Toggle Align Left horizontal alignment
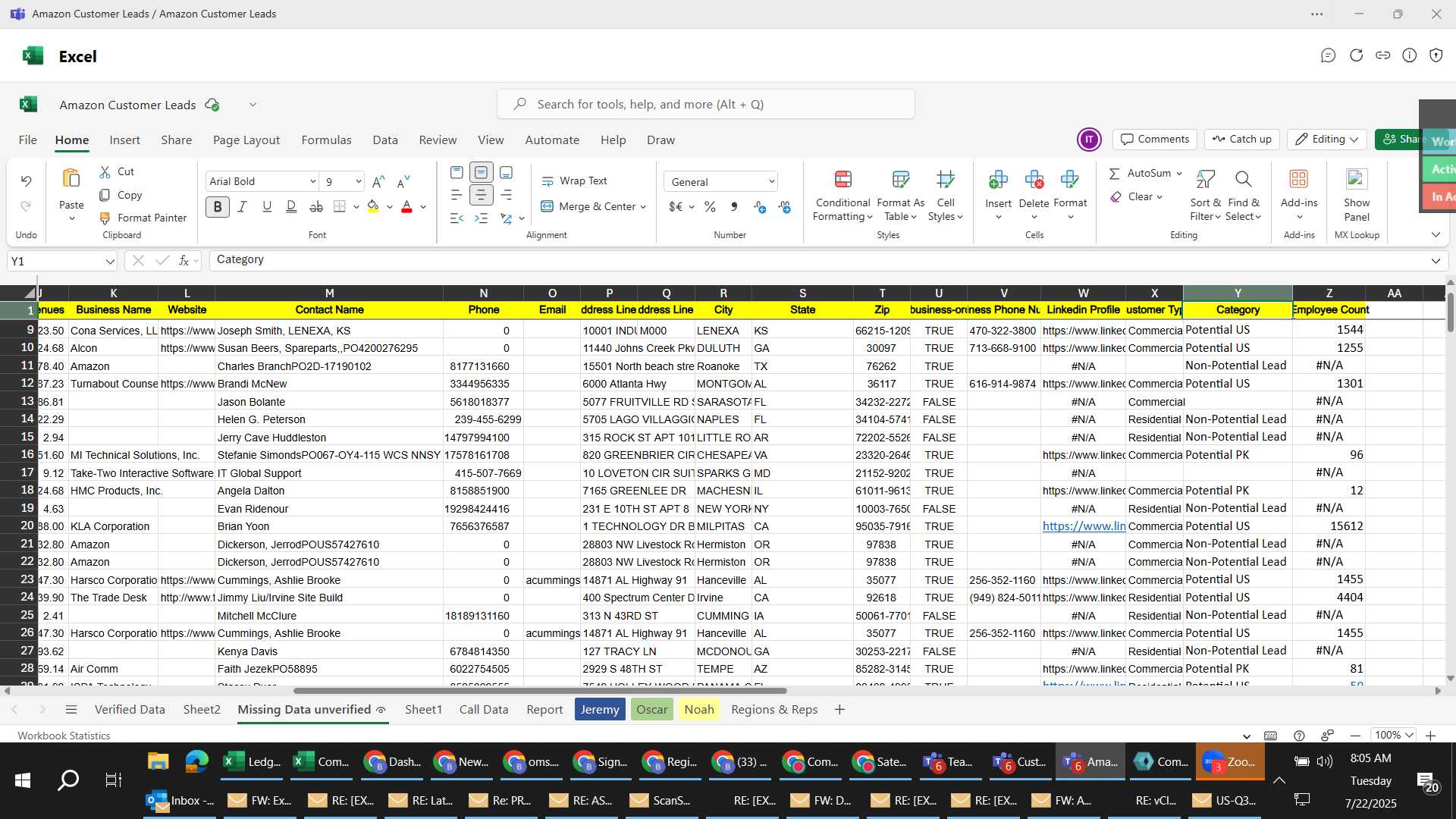The width and height of the screenshot is (1456, 819). [x=457, y=195]
